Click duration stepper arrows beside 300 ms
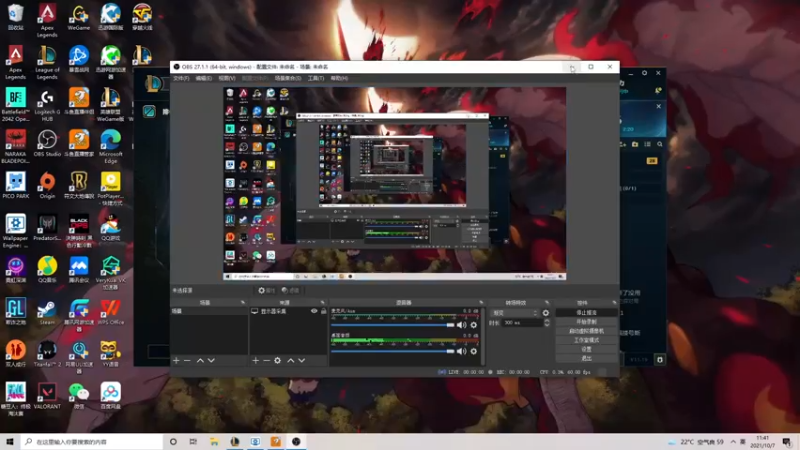The image size is (800, 450). coord(546,323)
